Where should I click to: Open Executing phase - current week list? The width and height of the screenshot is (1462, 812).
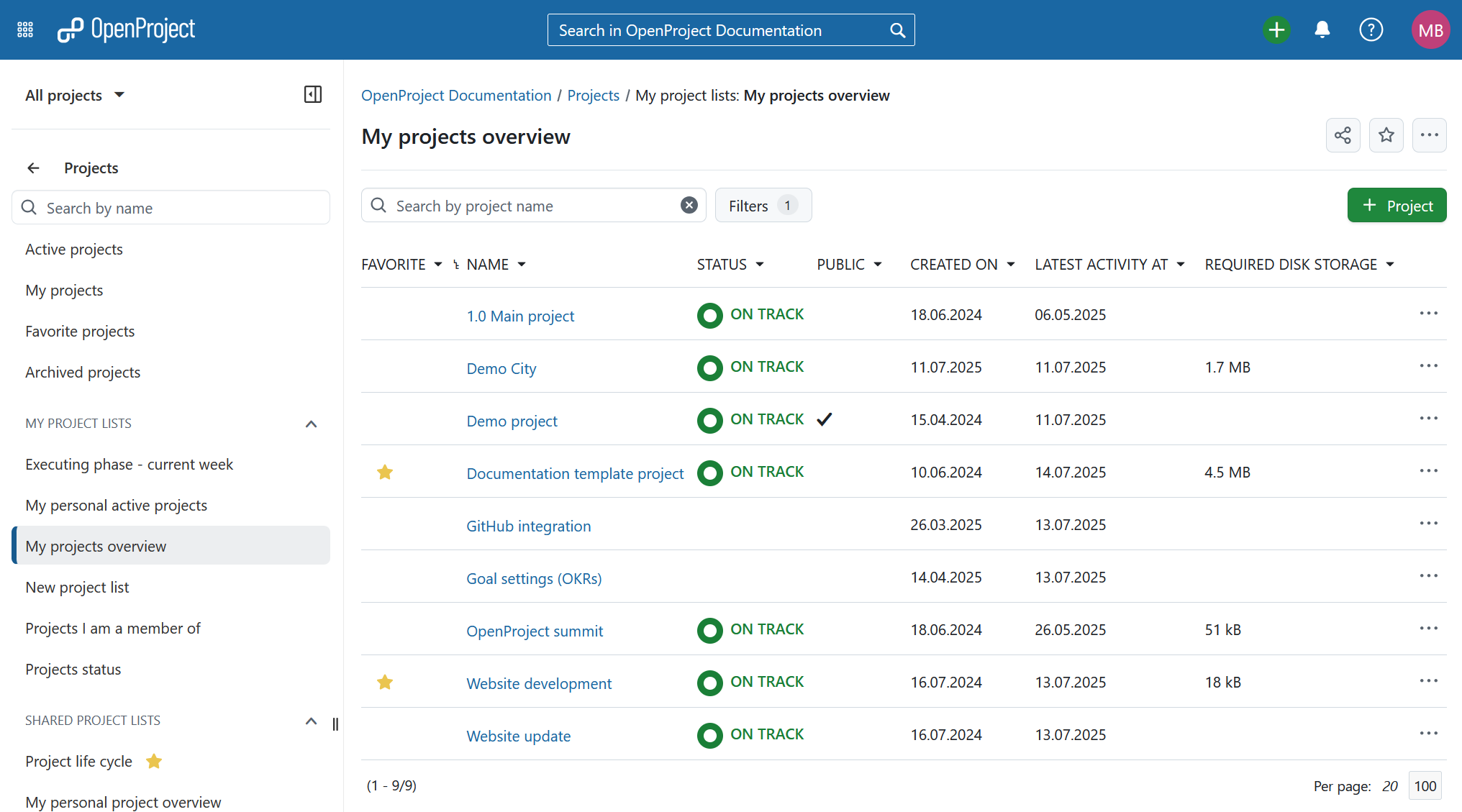click(171, 465)
